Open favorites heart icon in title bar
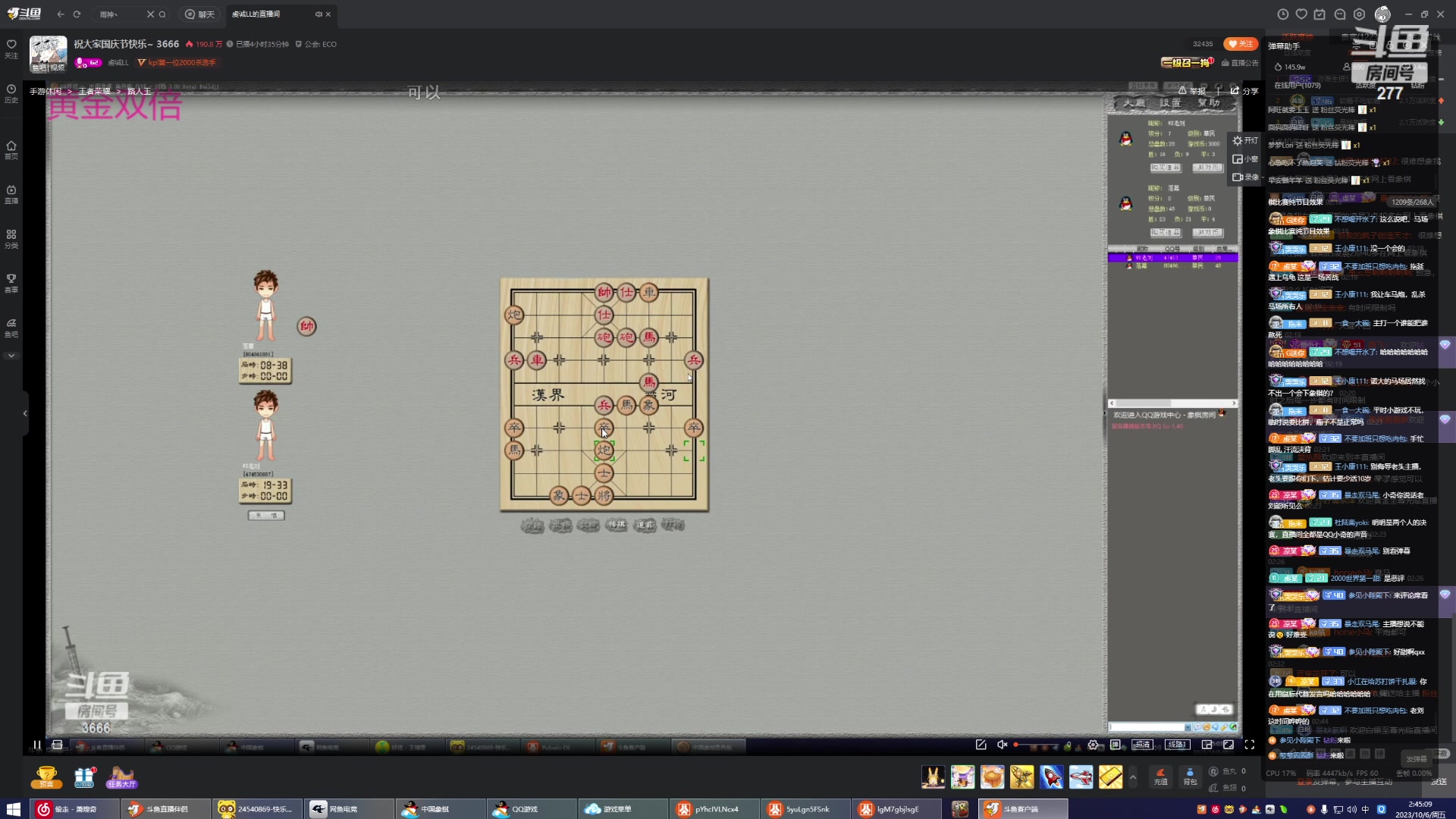This screenshot has height=819, width=1456. (1301, 14)
